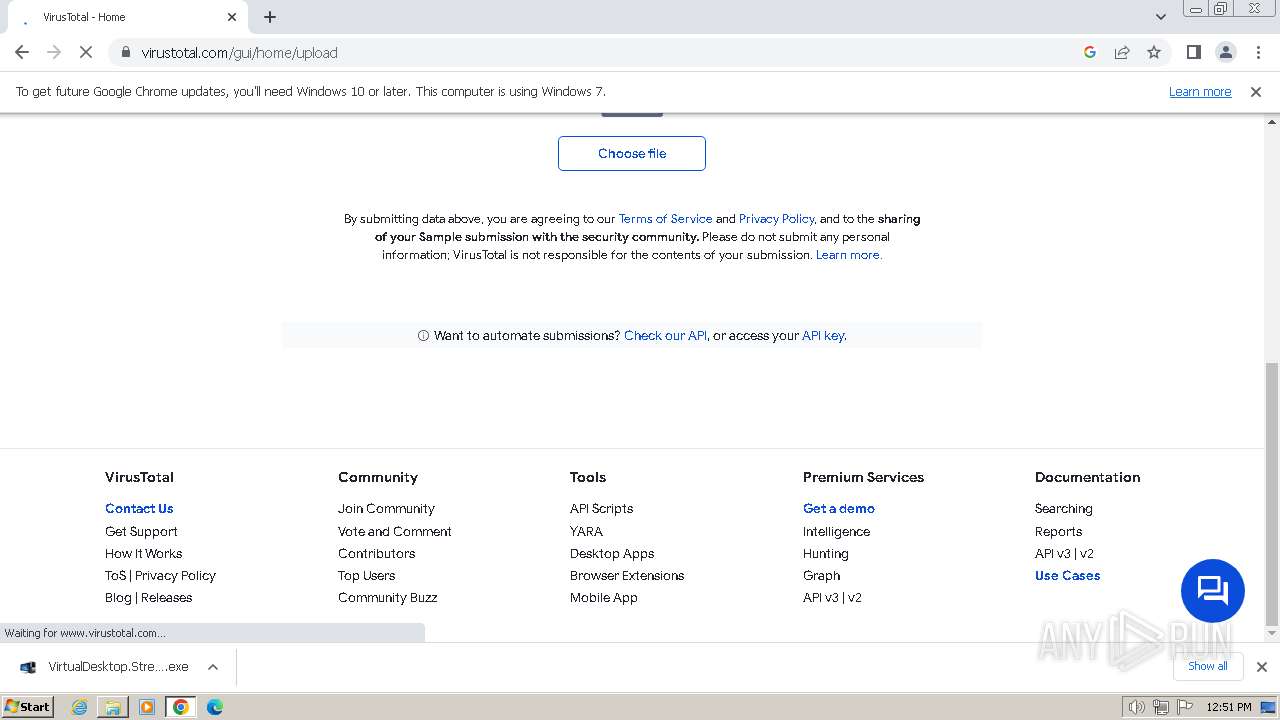Open API Scripts under Tools
The width and height of the screenshot is (1280, 720).
[x=601, y=508]
